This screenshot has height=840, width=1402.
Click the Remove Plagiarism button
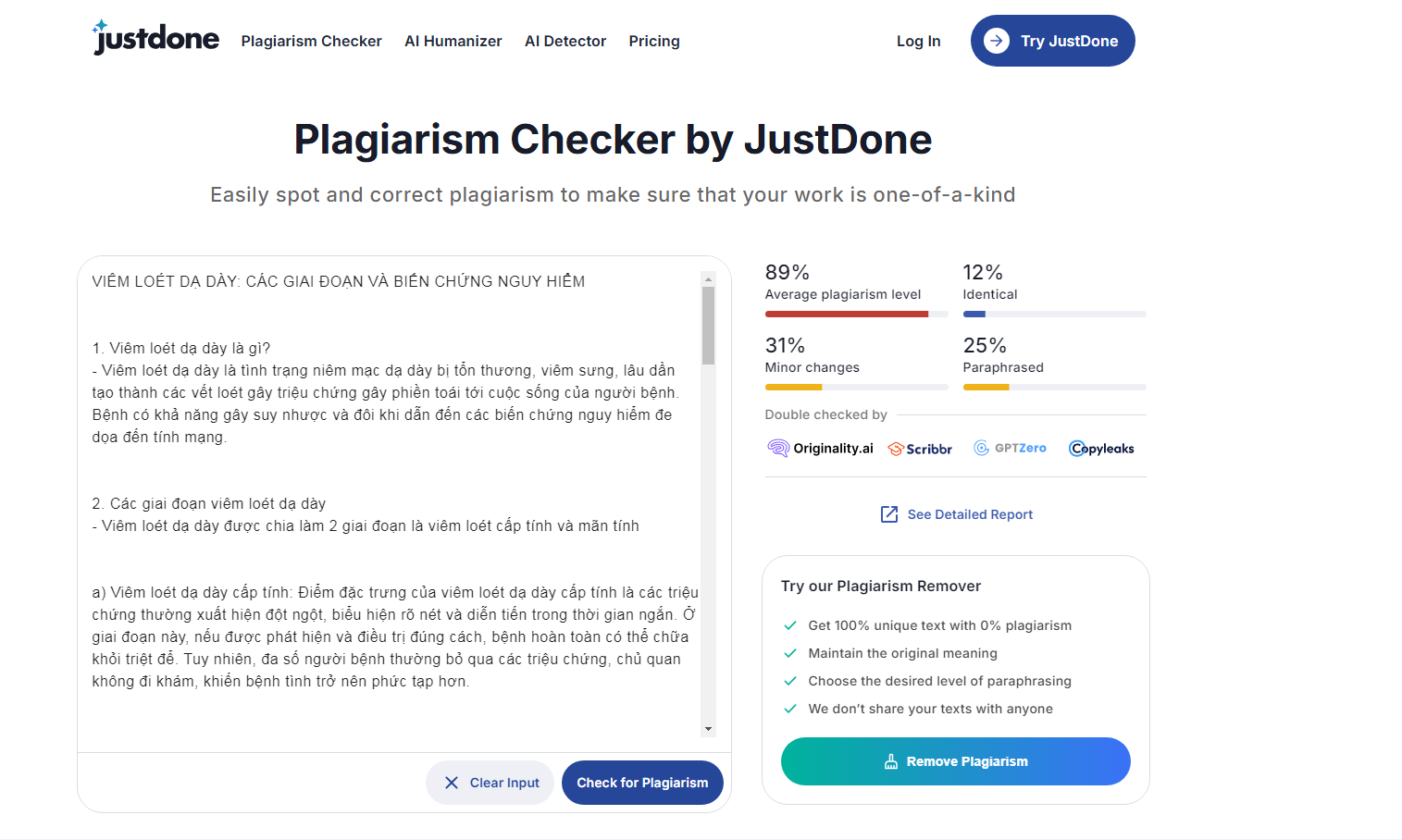click(956, 761)
